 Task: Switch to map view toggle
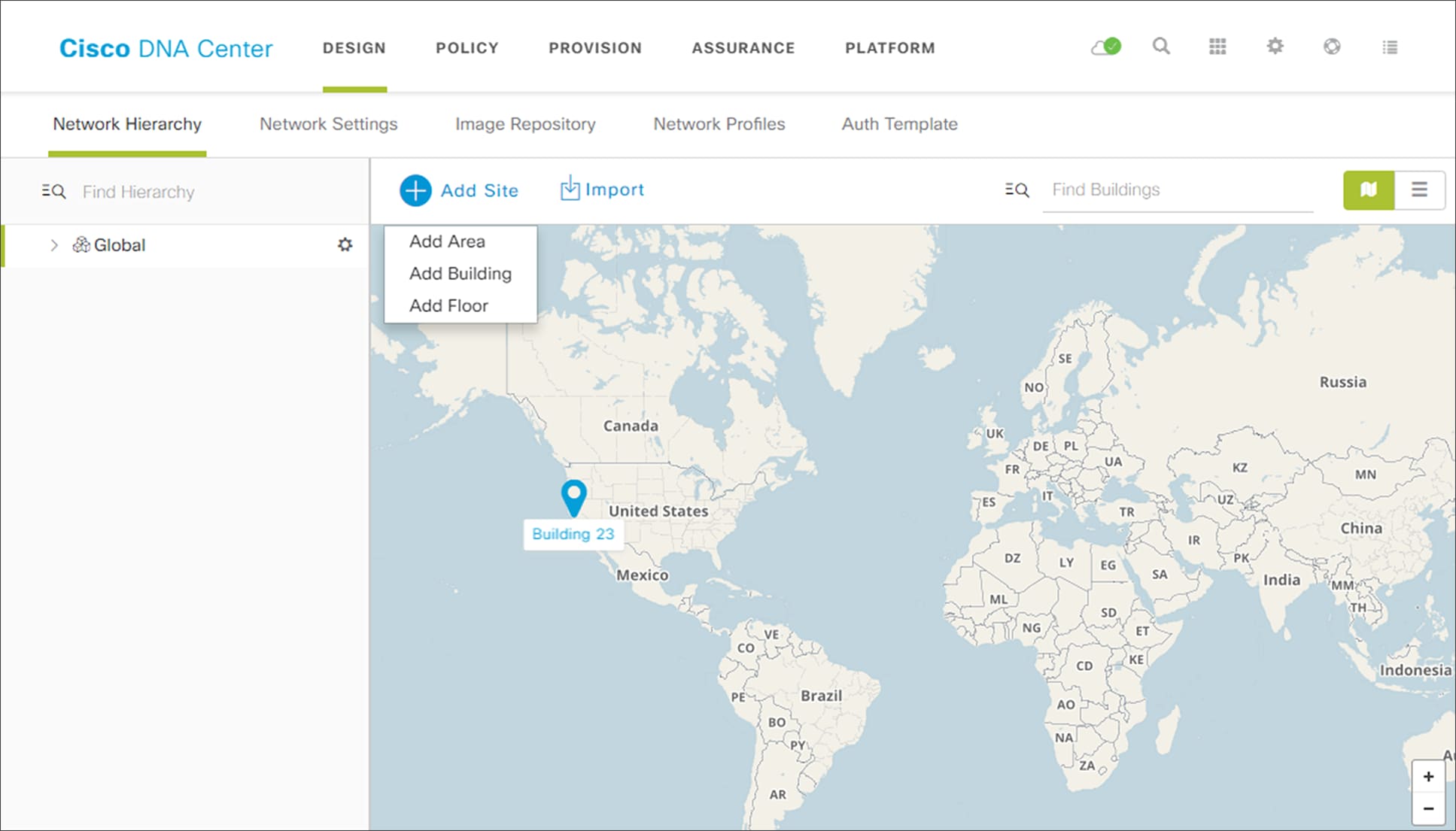coord(1369,190)
